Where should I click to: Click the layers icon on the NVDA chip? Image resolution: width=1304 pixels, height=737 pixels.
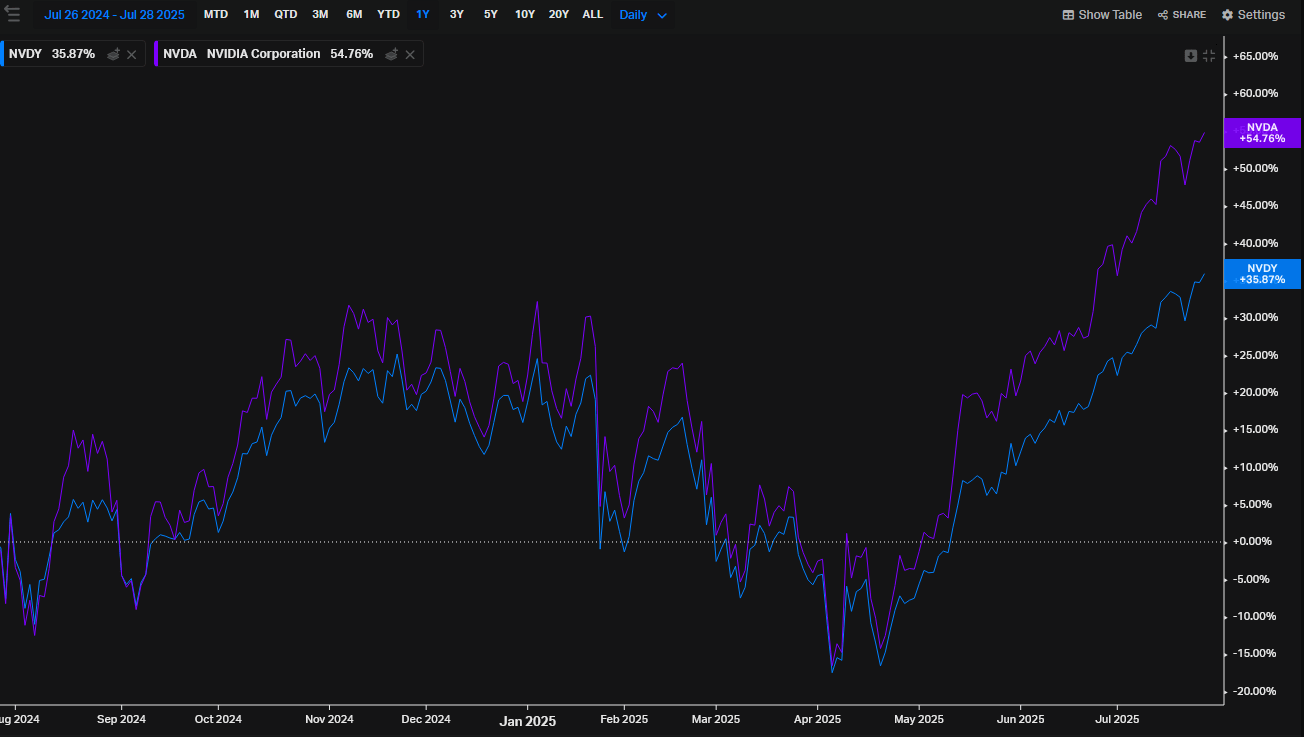(391, 54)
